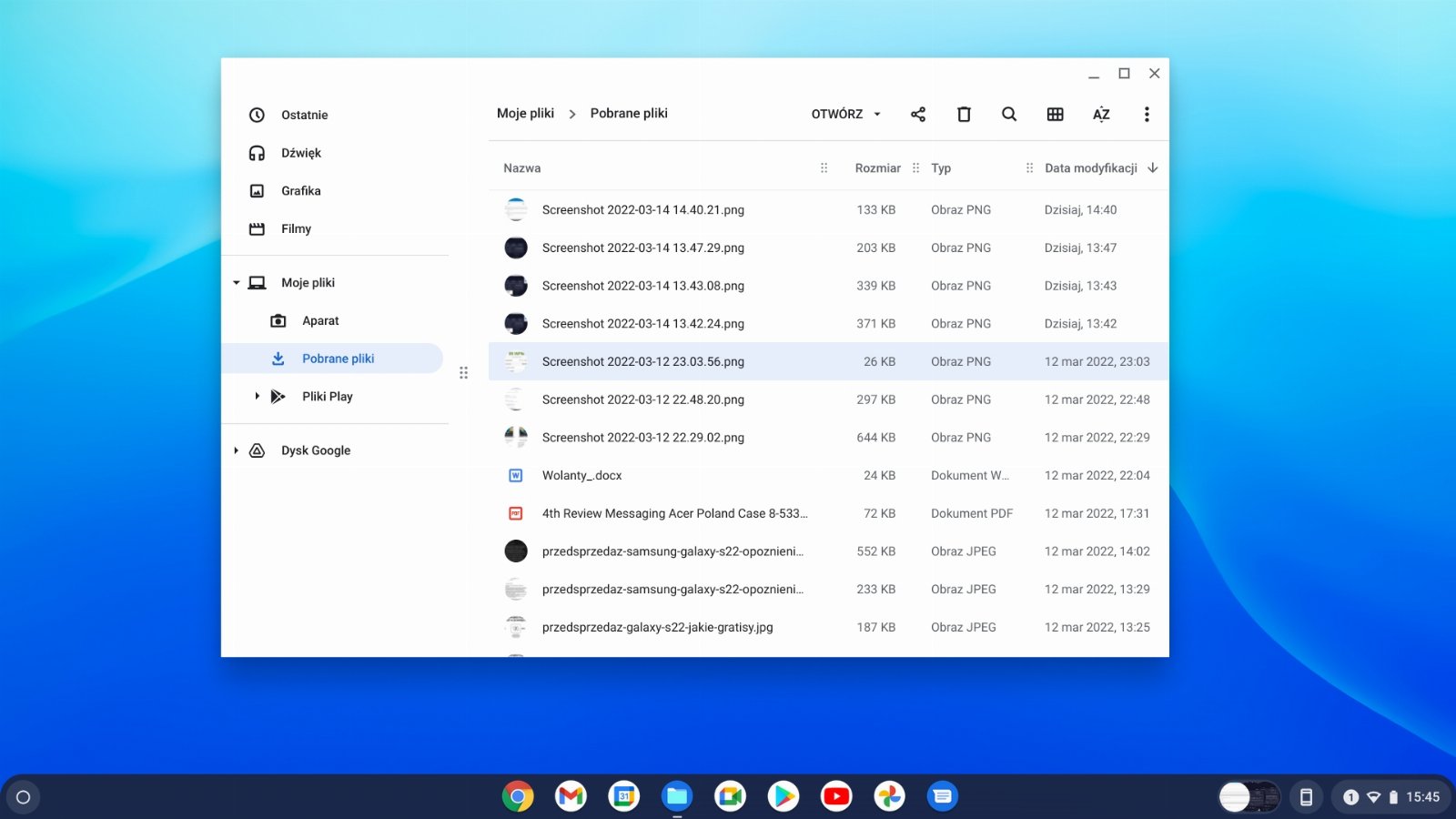This screenshot has width=1456, height=819.
Task: Click thumbnail of 233 KB JPEG file
Action: pyautogui.click(x=516, y=590)
